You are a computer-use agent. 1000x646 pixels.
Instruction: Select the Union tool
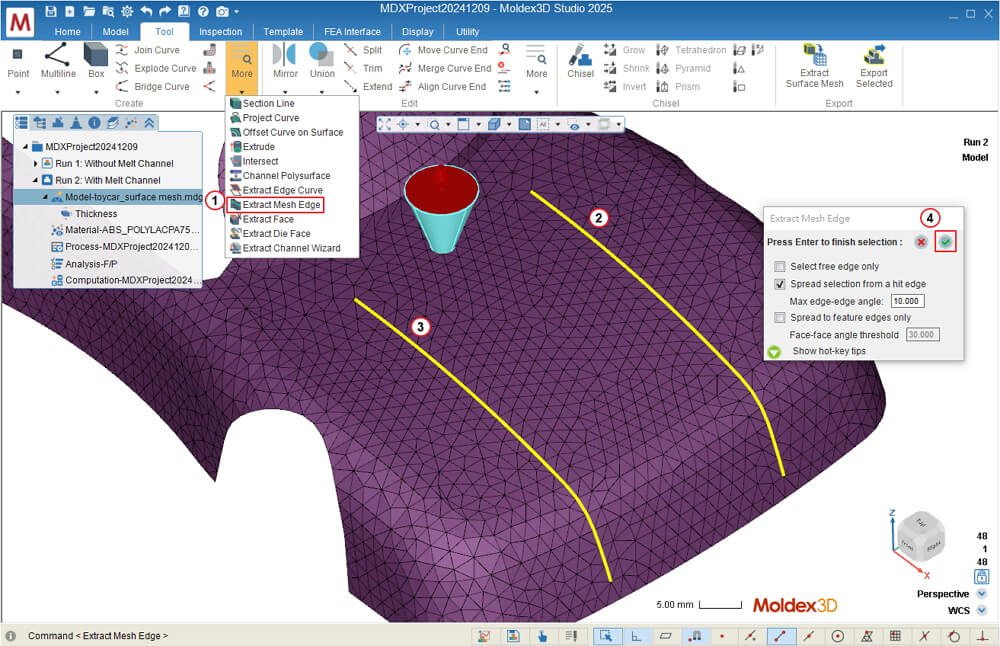[322, 62]
